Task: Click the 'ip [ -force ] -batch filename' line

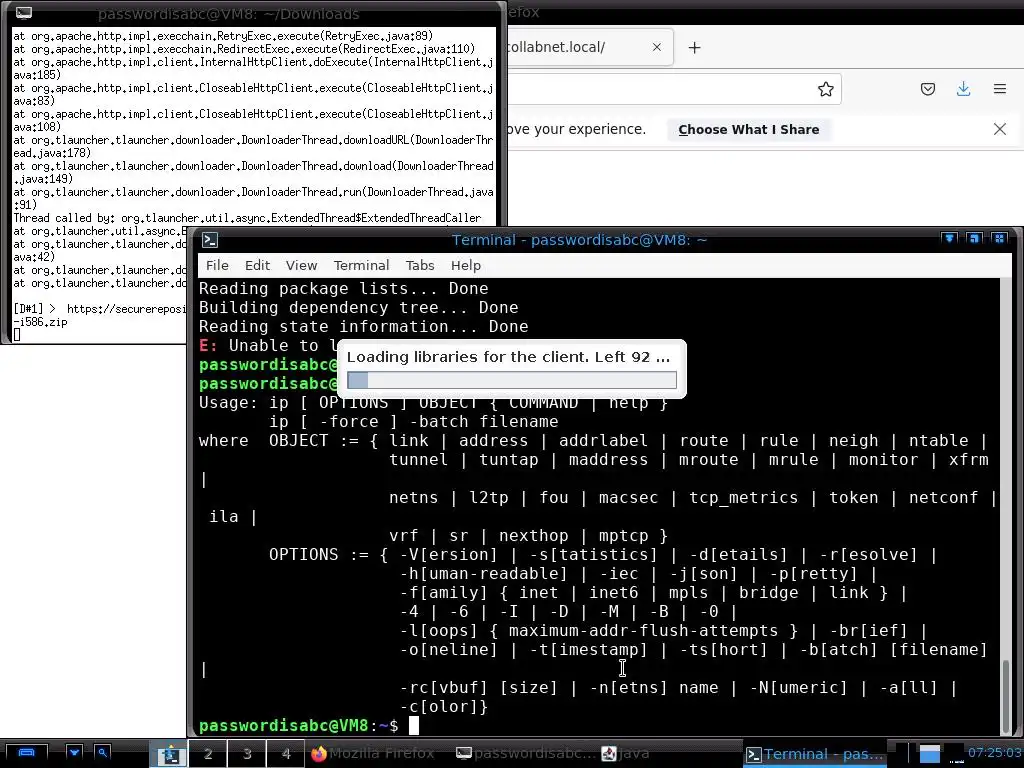Action: pyautogui.click(x=414, y=422)
